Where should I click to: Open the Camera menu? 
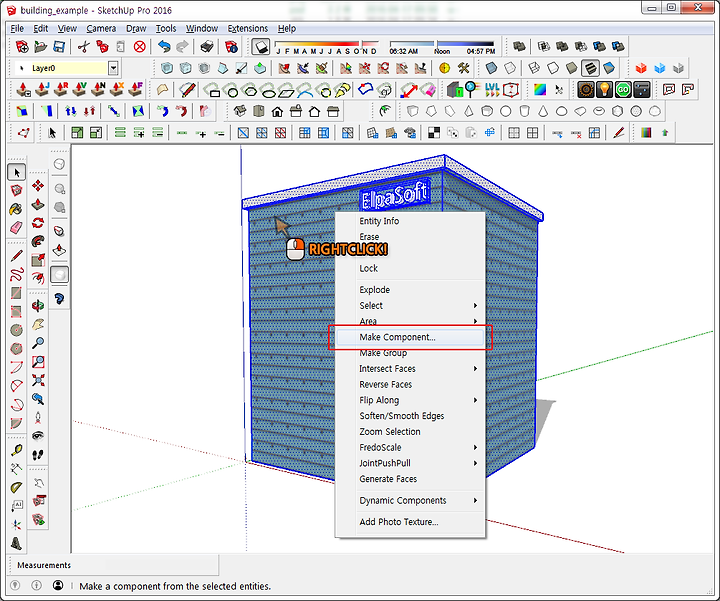(x=101, y=28)
